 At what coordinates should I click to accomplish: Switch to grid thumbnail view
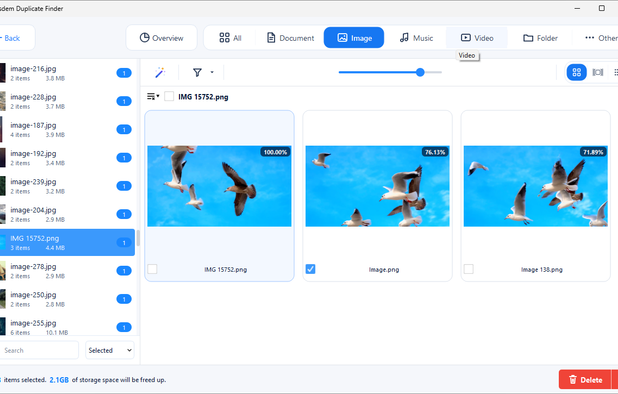click(576, 72)
